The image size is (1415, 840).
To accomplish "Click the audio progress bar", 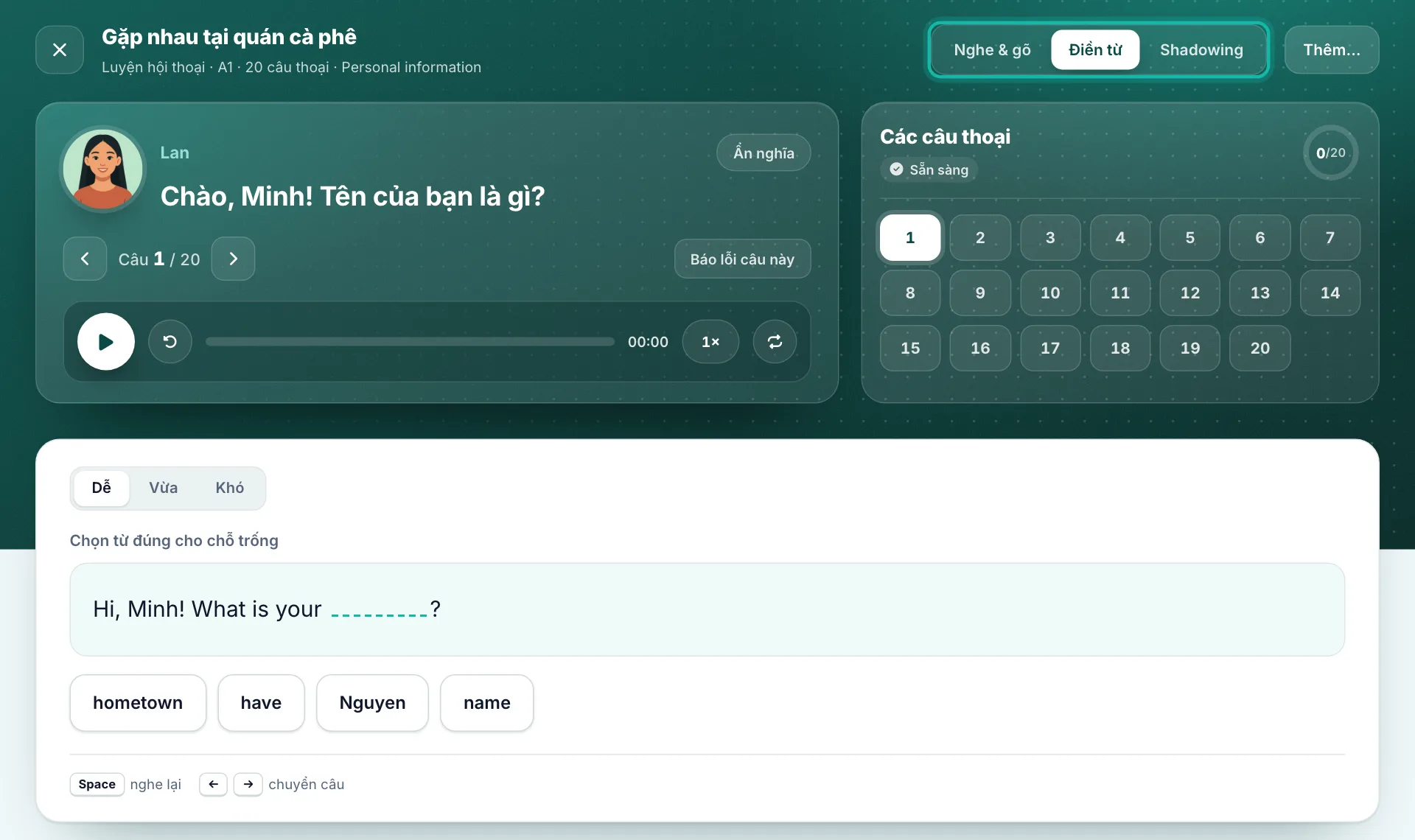I will tap(410, 342).
